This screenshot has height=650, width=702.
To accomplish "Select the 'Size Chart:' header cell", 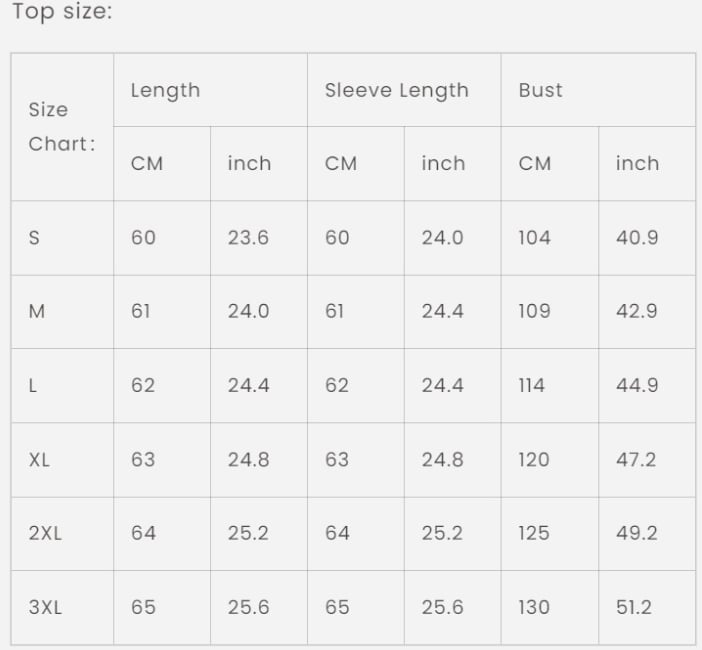I will coord(62,127).
